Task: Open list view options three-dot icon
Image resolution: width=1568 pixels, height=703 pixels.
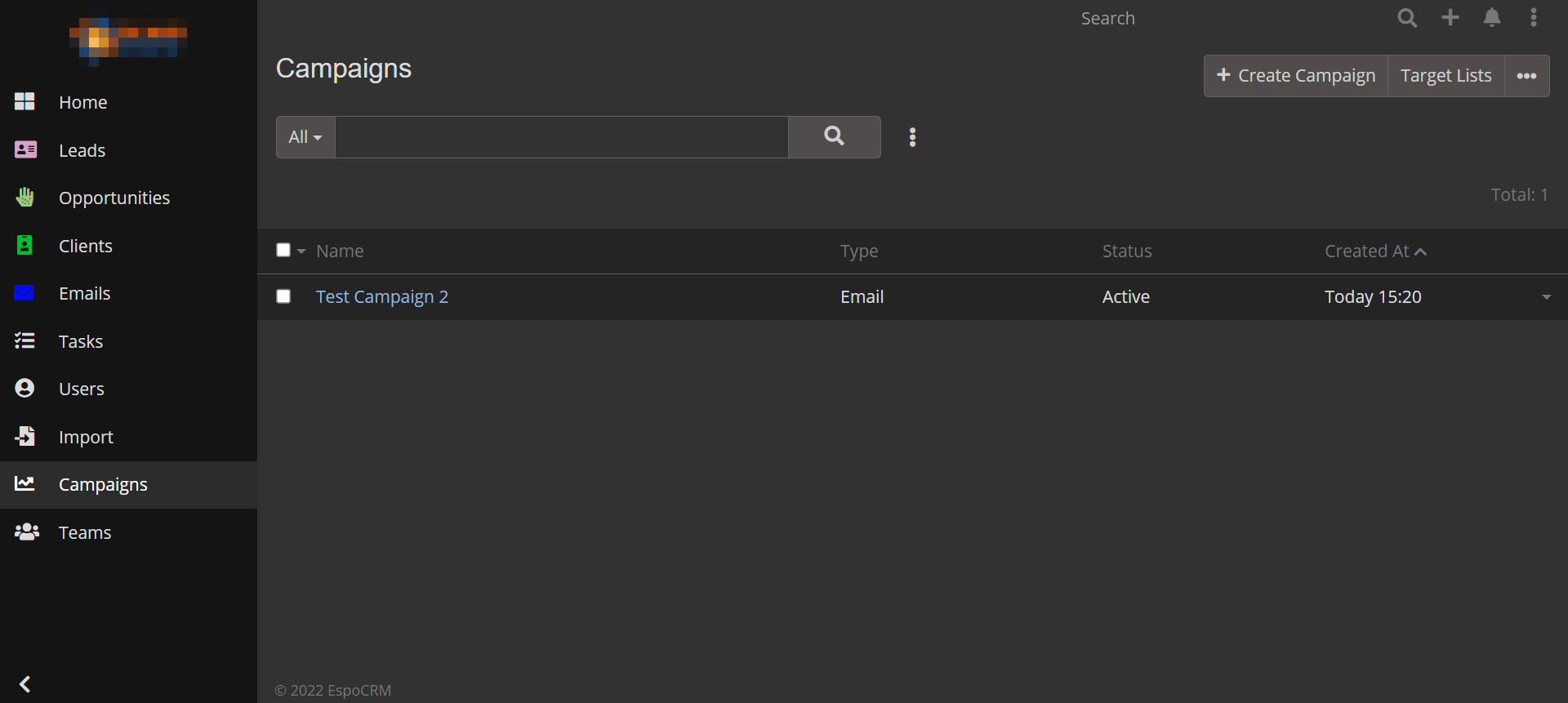Action: (912, 137)
